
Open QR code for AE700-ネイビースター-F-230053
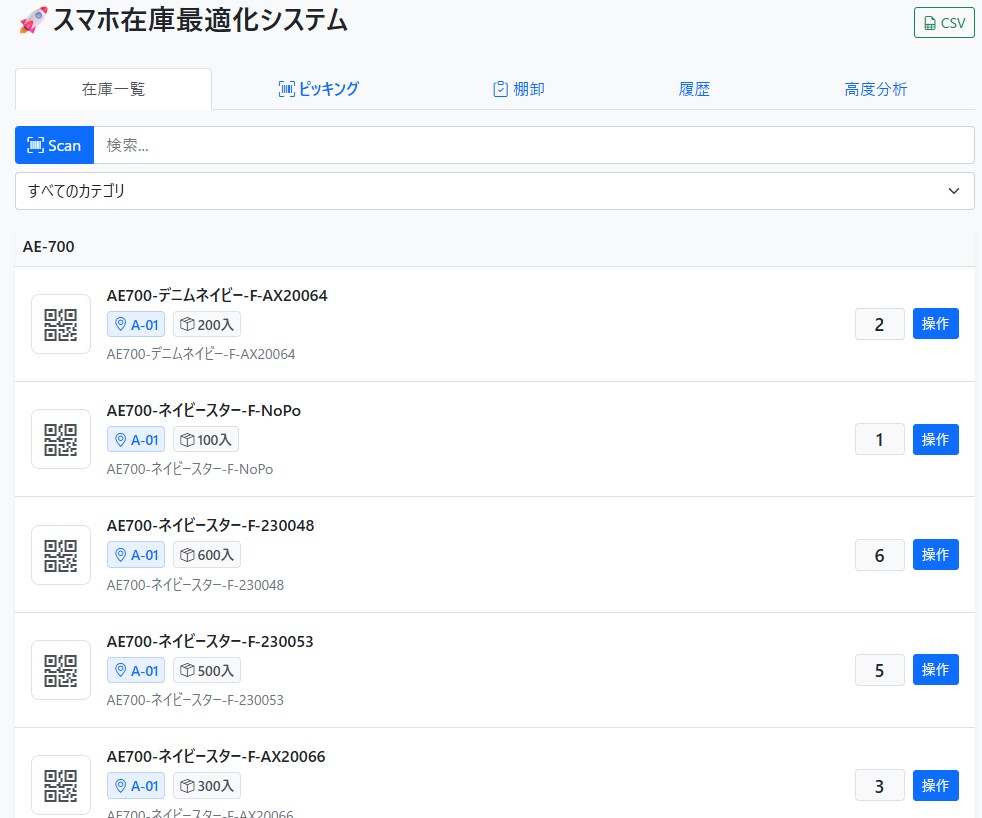[x=61, y=670]
